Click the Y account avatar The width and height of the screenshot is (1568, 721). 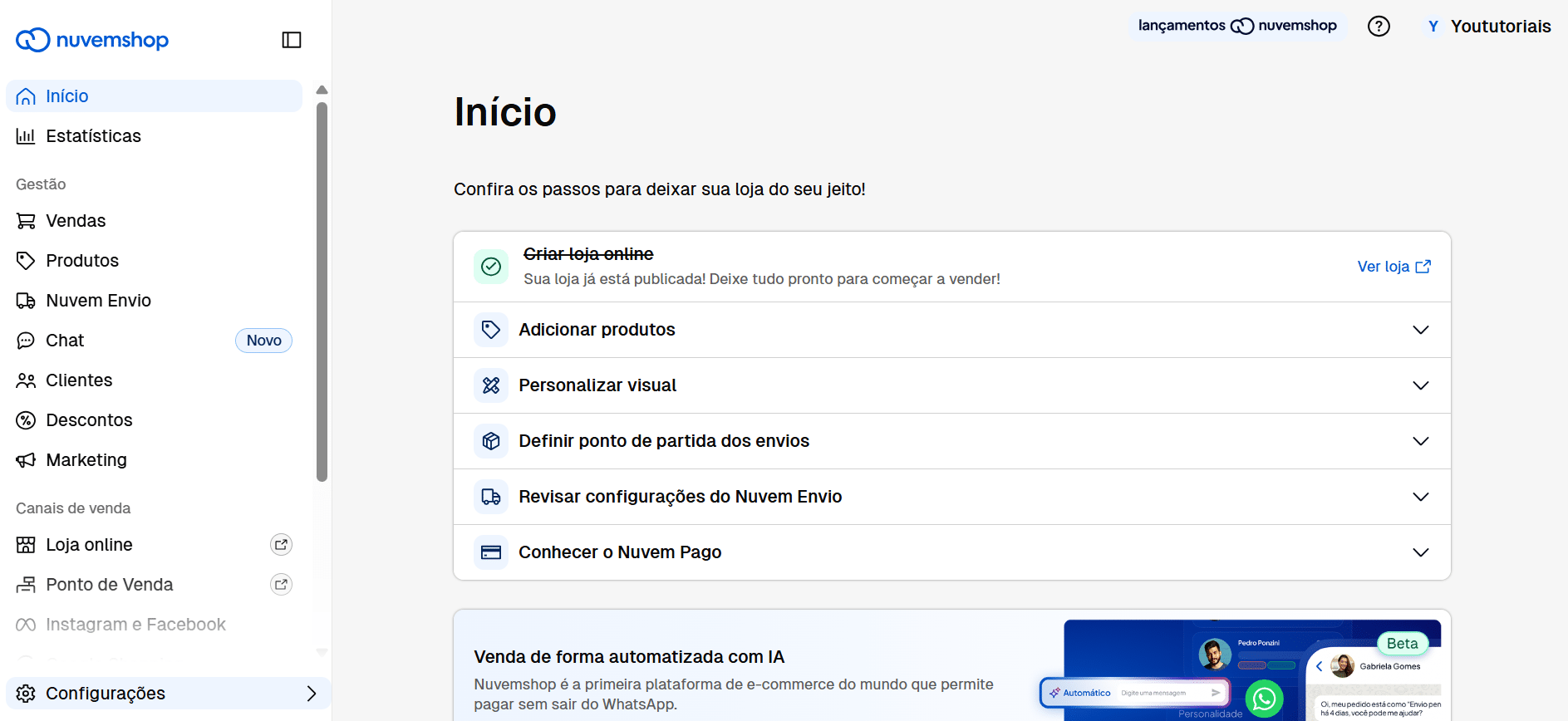click(1433, 27)
